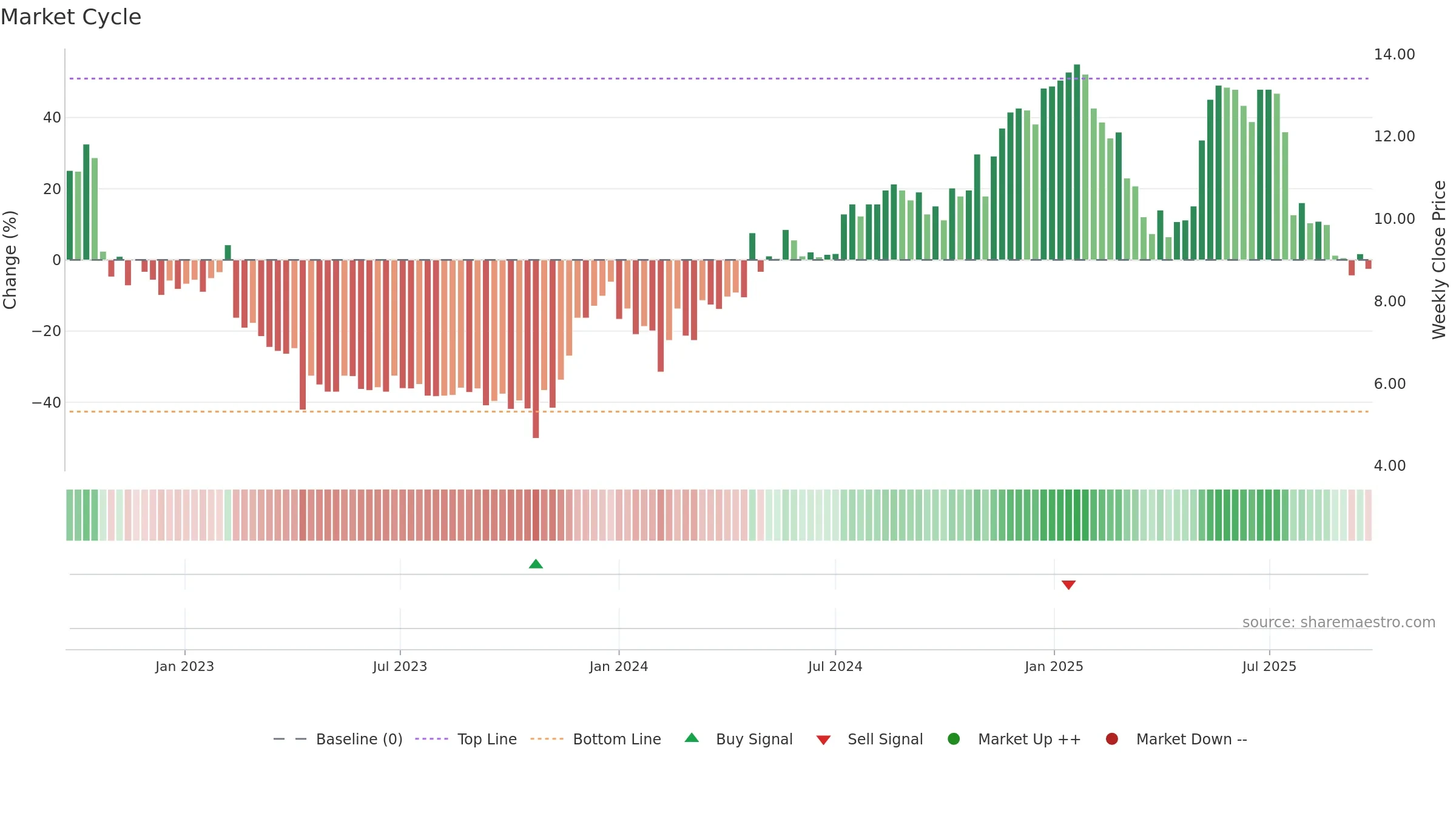Click the purple dotted Top Line legend swatch
Screen dimensions: 1456x819
431,739
